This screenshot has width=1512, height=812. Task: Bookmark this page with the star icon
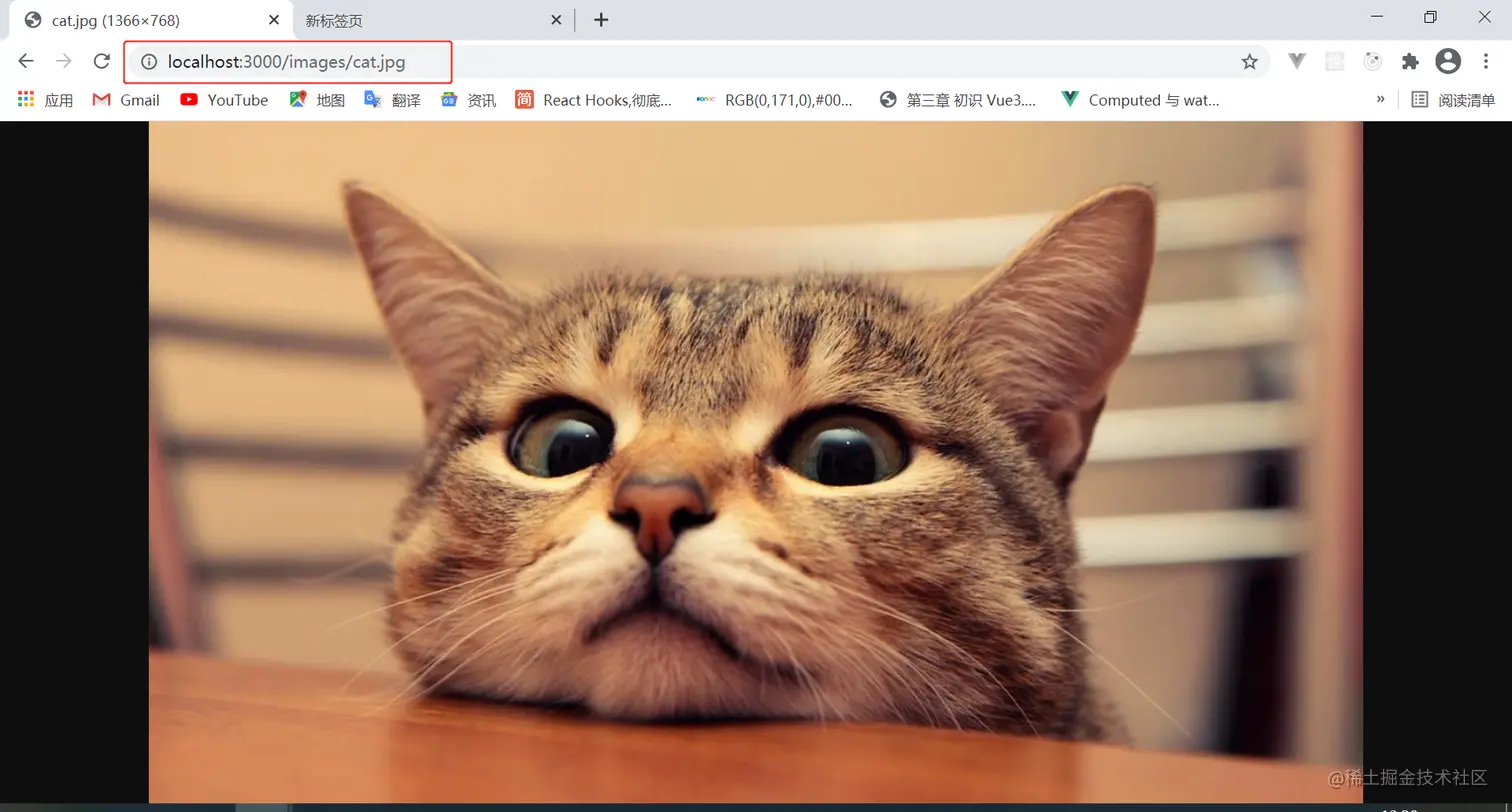tap(1249, 62)
